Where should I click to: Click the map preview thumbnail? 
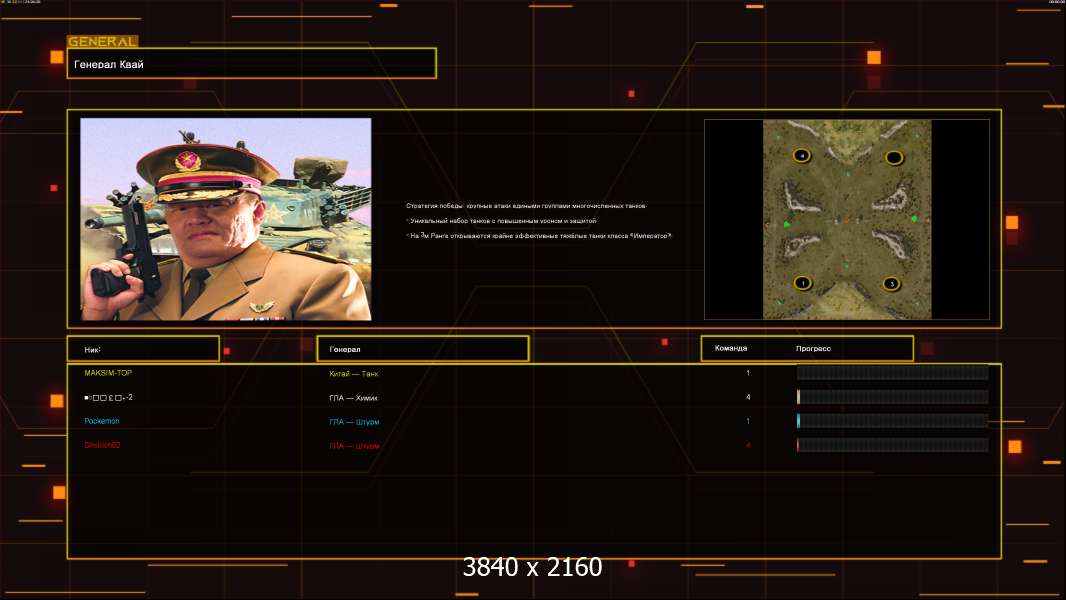847,219
